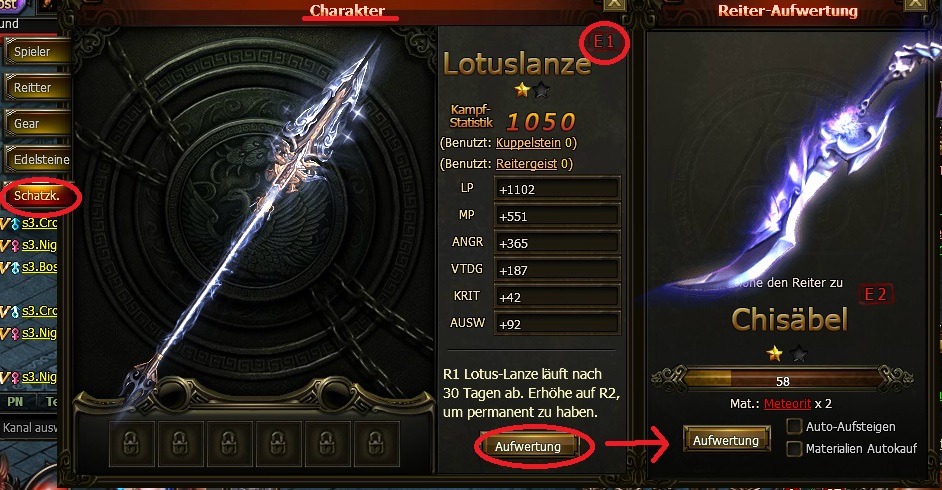Open the Spieler tab

tap(37, 52)
